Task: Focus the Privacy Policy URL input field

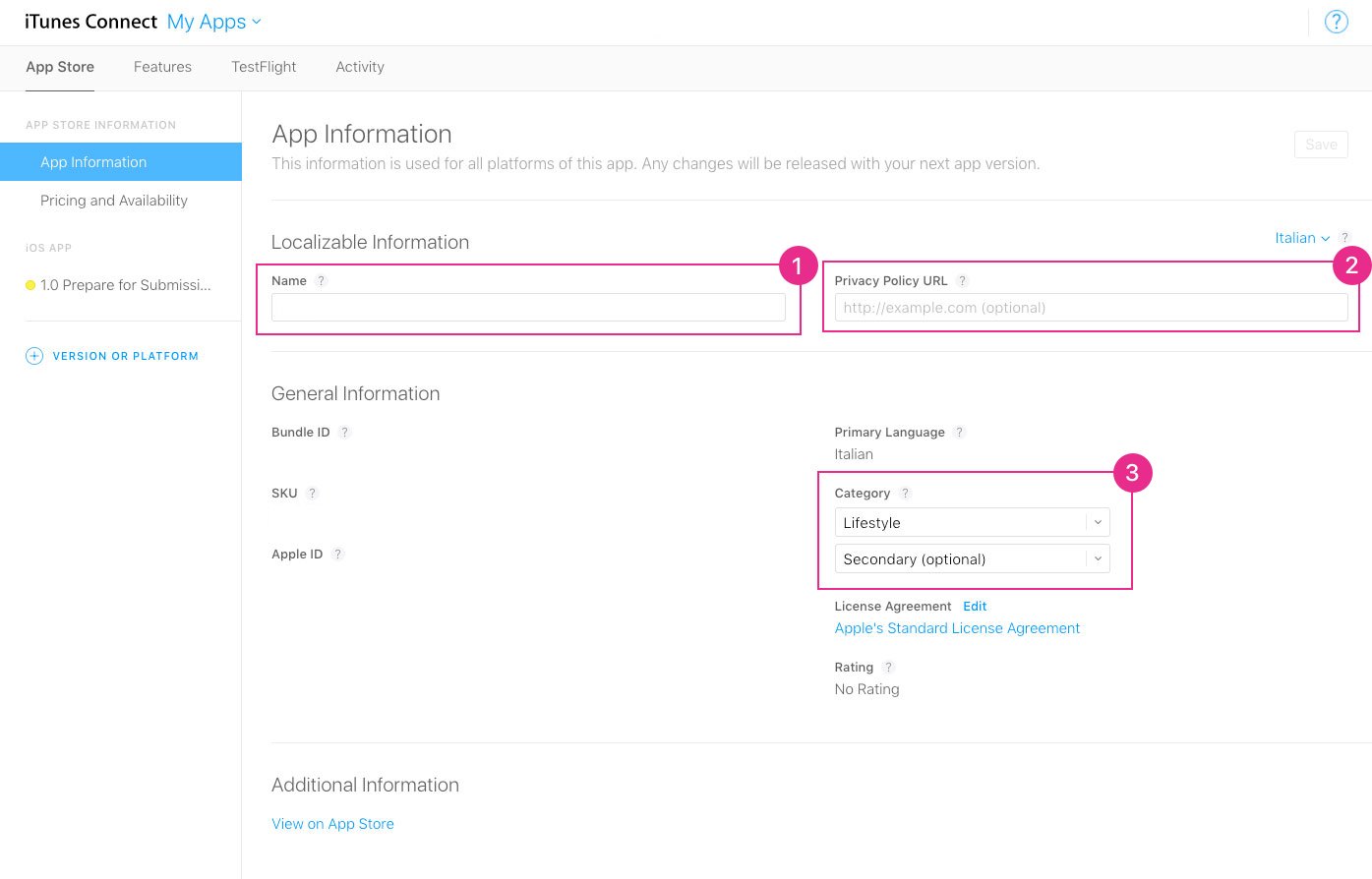Action: [x=1091, y=308]
